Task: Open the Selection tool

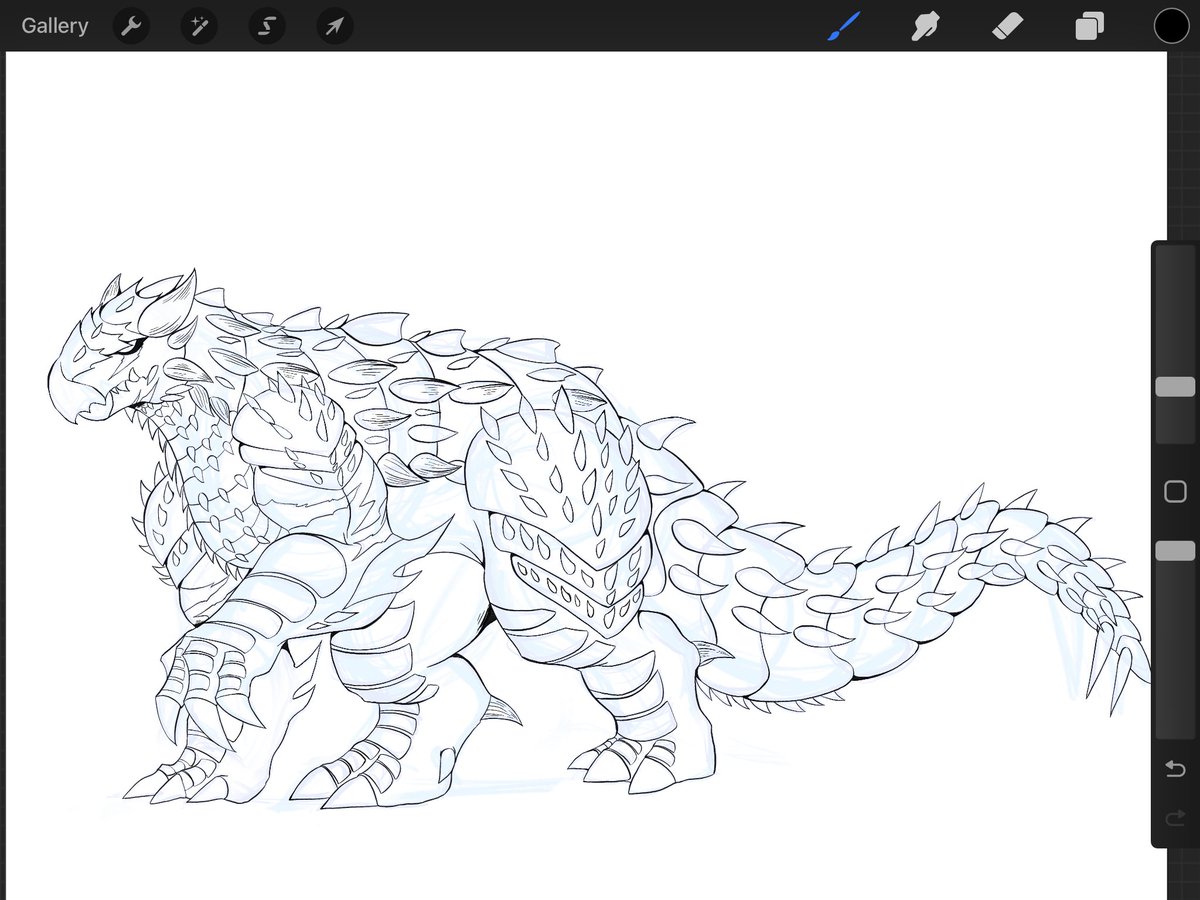Action: pos(267,26)
